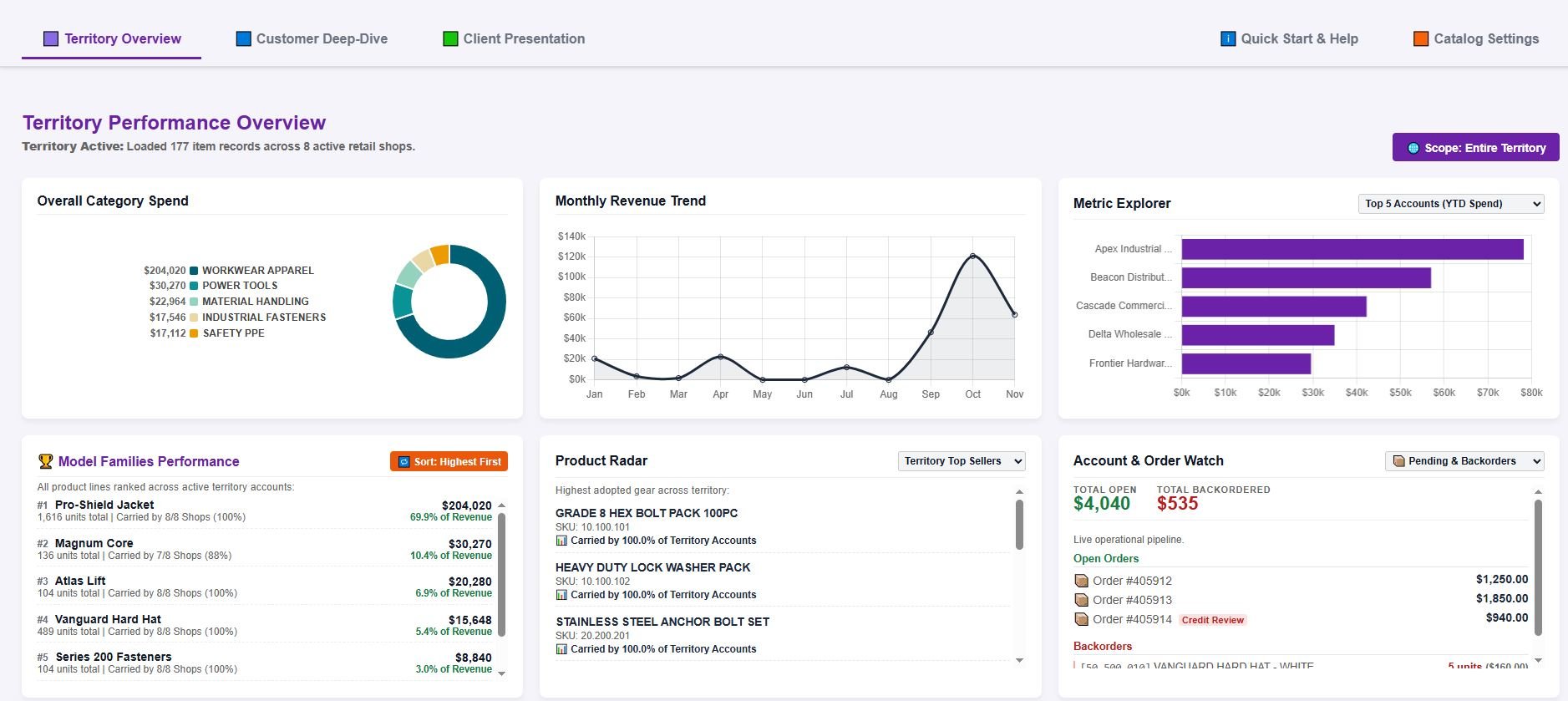Click the POWER TOOLS legend color swatch

click(x=194, y=286)
